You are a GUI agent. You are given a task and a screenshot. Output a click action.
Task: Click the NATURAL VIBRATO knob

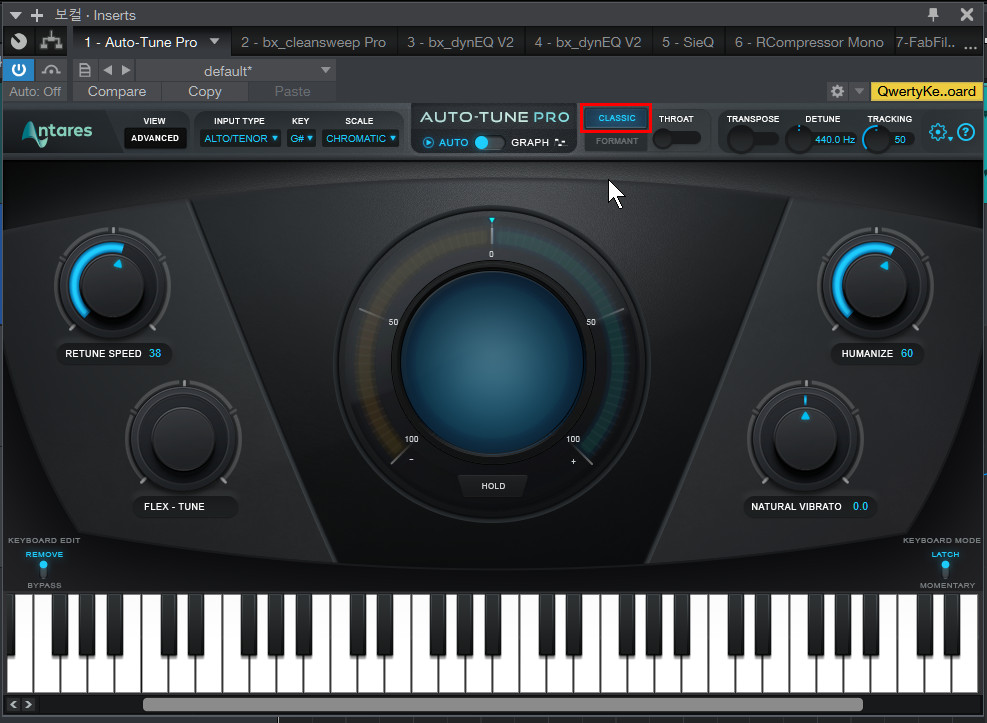point(805,438)
